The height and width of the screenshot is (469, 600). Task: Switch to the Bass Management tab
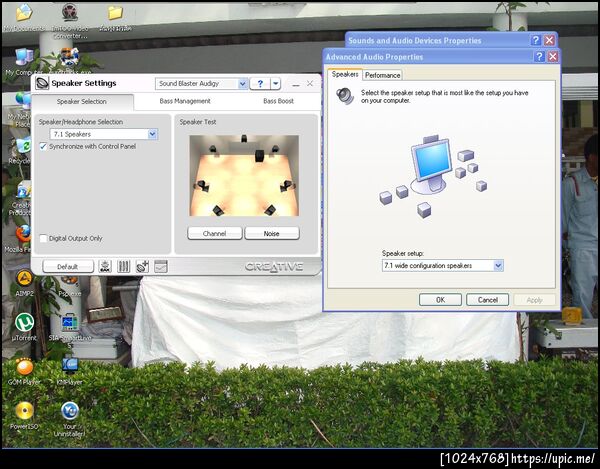(185, 101)
